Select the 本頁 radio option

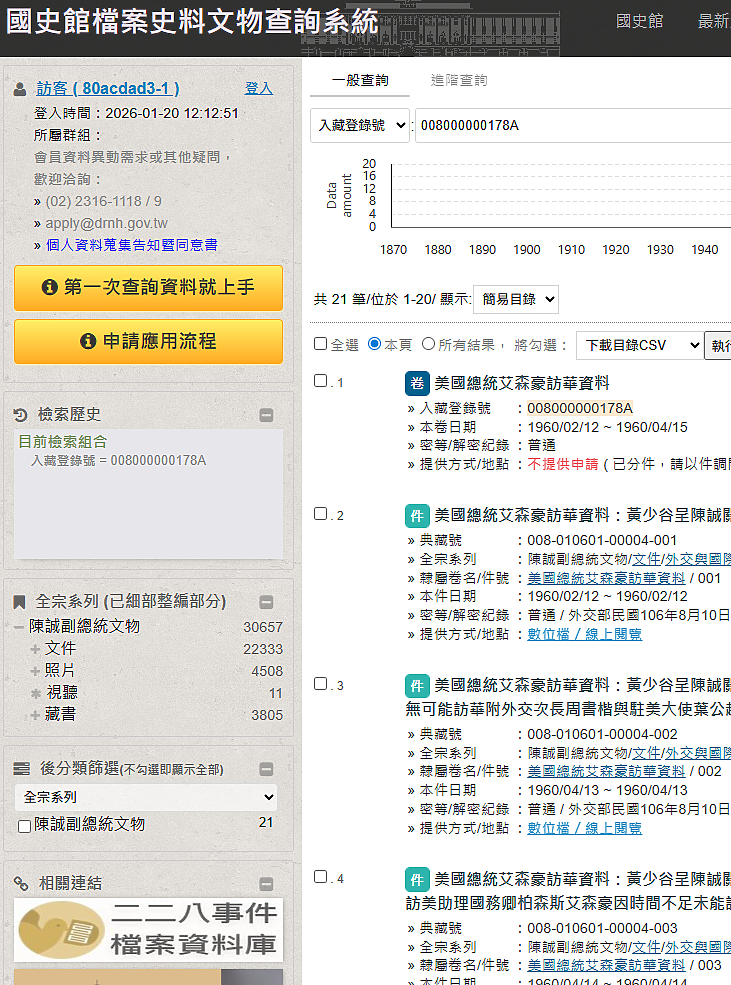[x=374, y=344]
